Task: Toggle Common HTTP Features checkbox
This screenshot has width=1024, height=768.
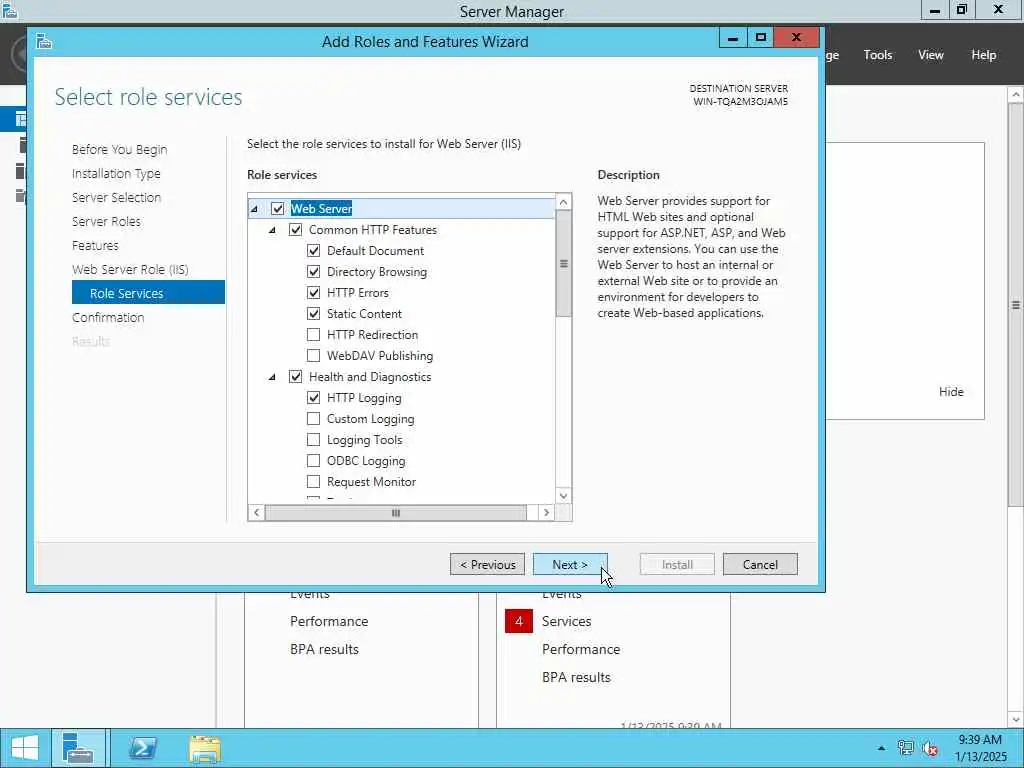Action: [296, 230]
